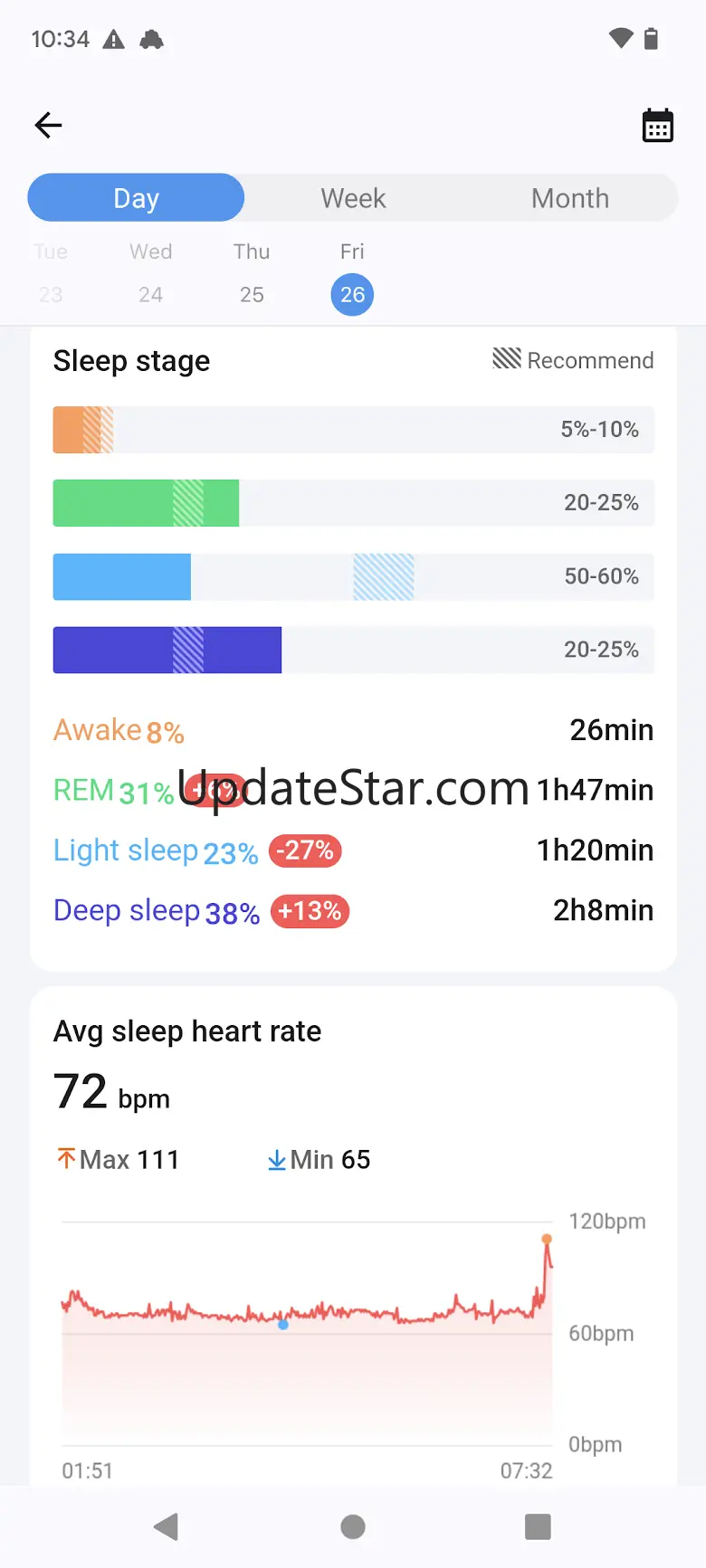
Task: Open the calendar date picker
Action: pyautogui.click(x=658, y=126)
